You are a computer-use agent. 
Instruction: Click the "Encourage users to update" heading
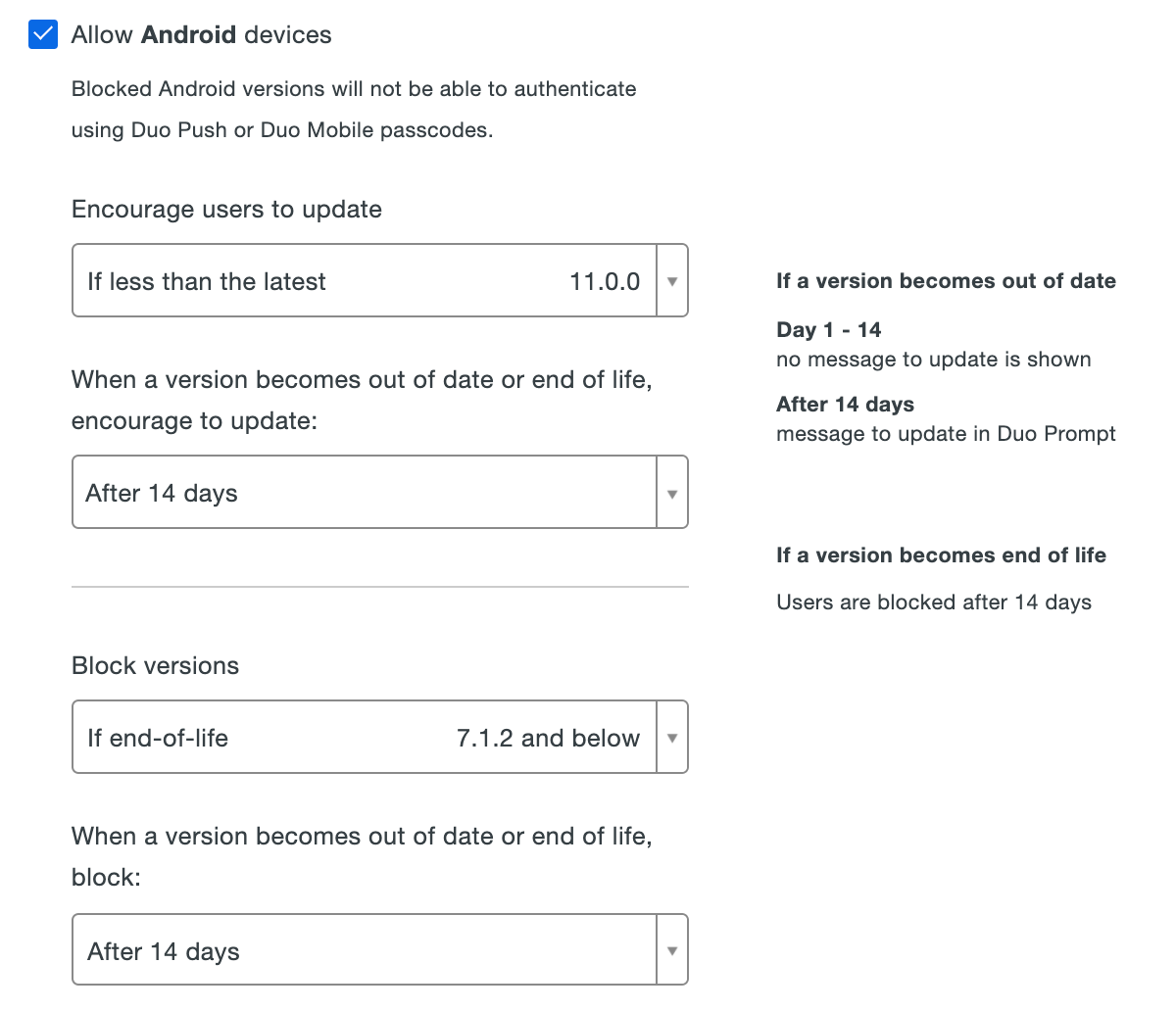point(226,210)
